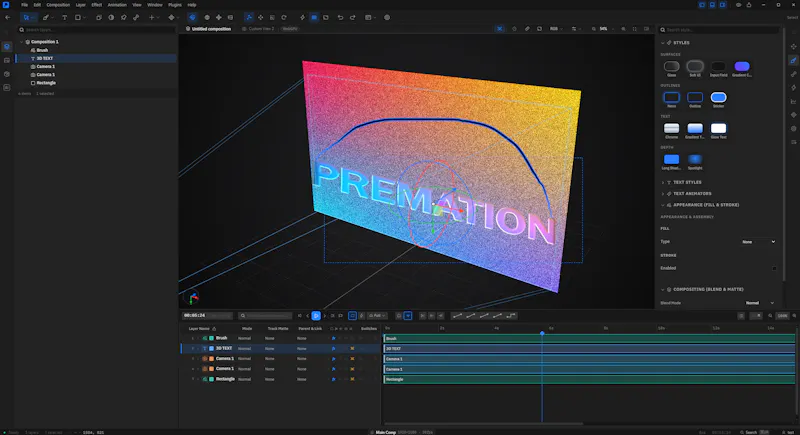Click the Search style input field

tap(718, 30)
